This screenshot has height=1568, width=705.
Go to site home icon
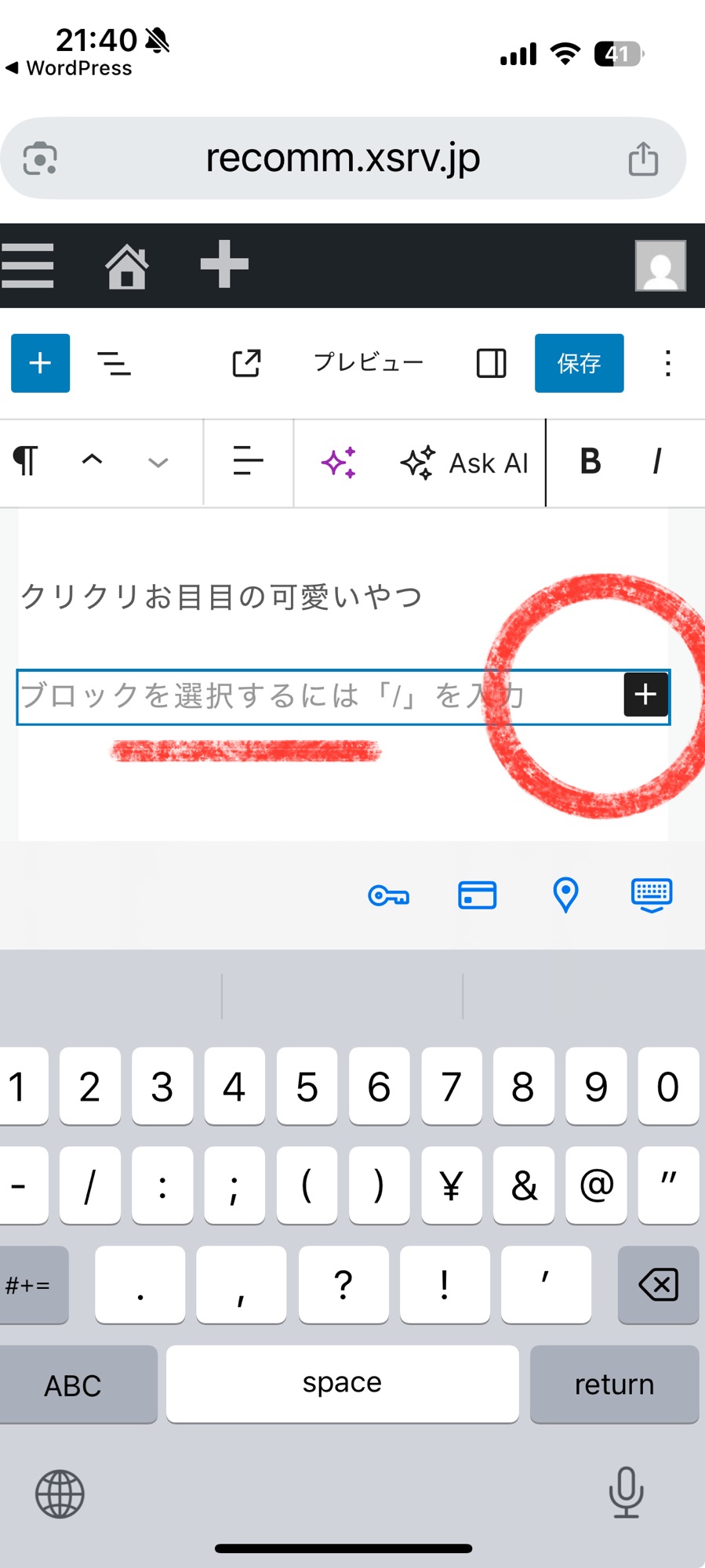tap(127, 267)
